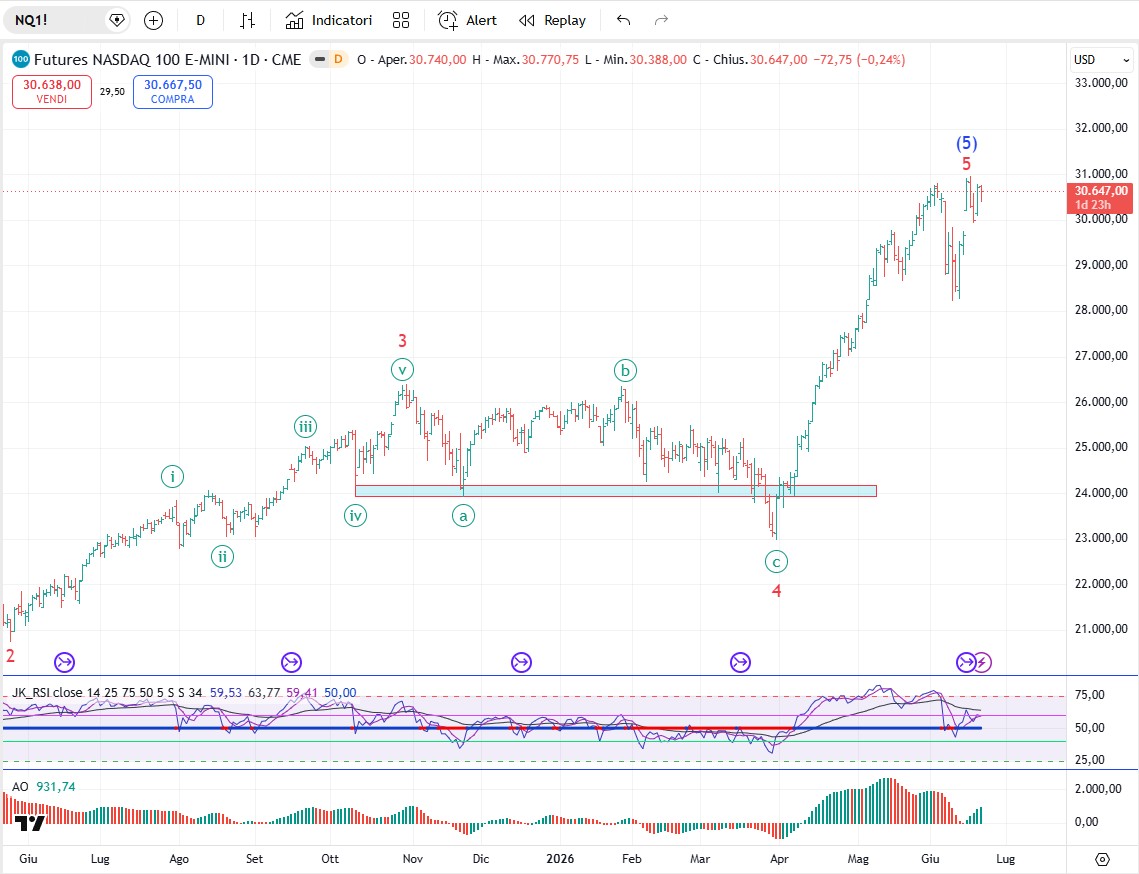Open chart settings gear on time axis
Viewport: 1139px width, 874px height.
pos(1102,859)
